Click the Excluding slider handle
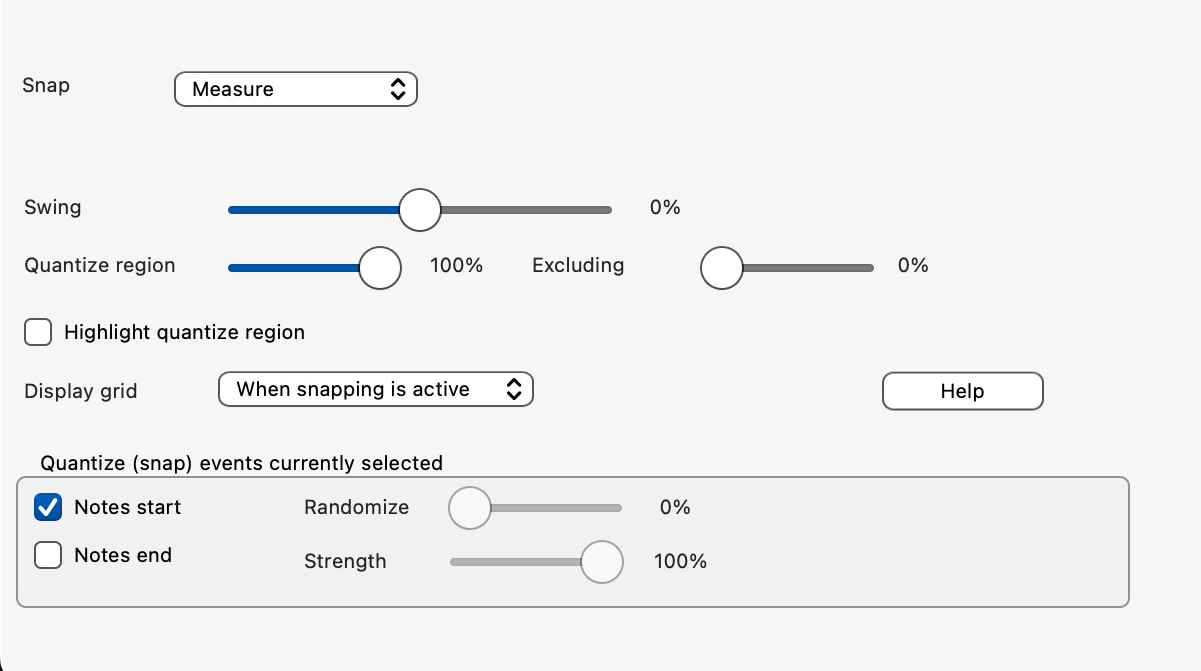The width and height of the screenshot is (1201, 671). click(x=722, y=267)
